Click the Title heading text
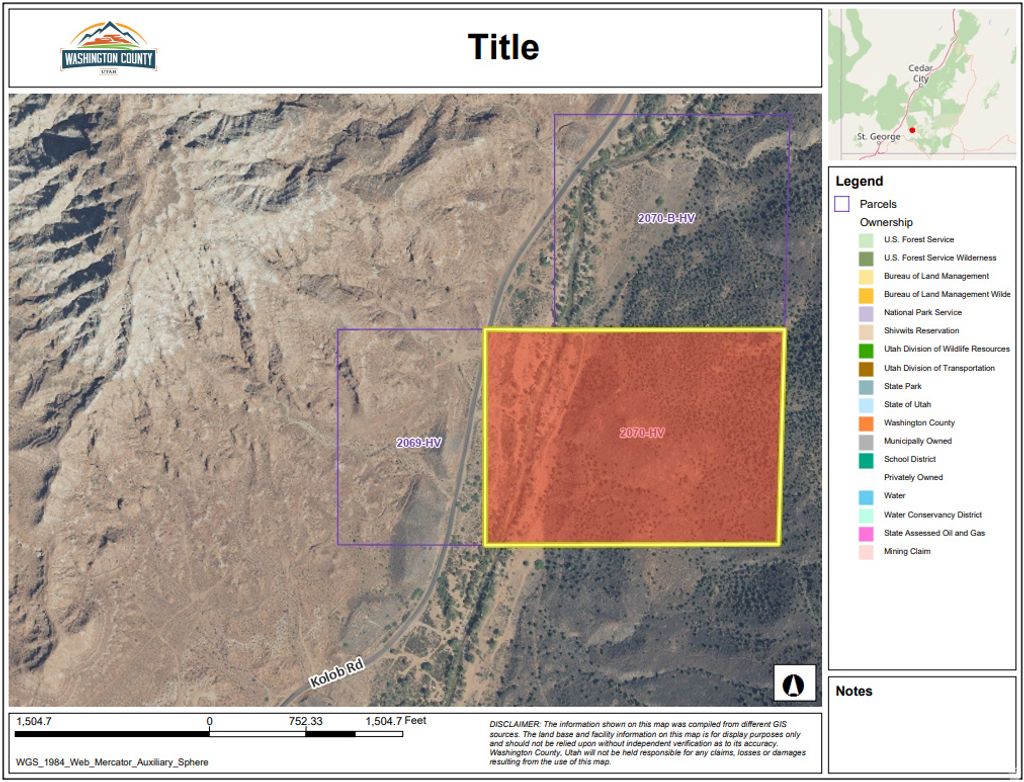This screenshot has width=1024, height=782. pos(501,47)
